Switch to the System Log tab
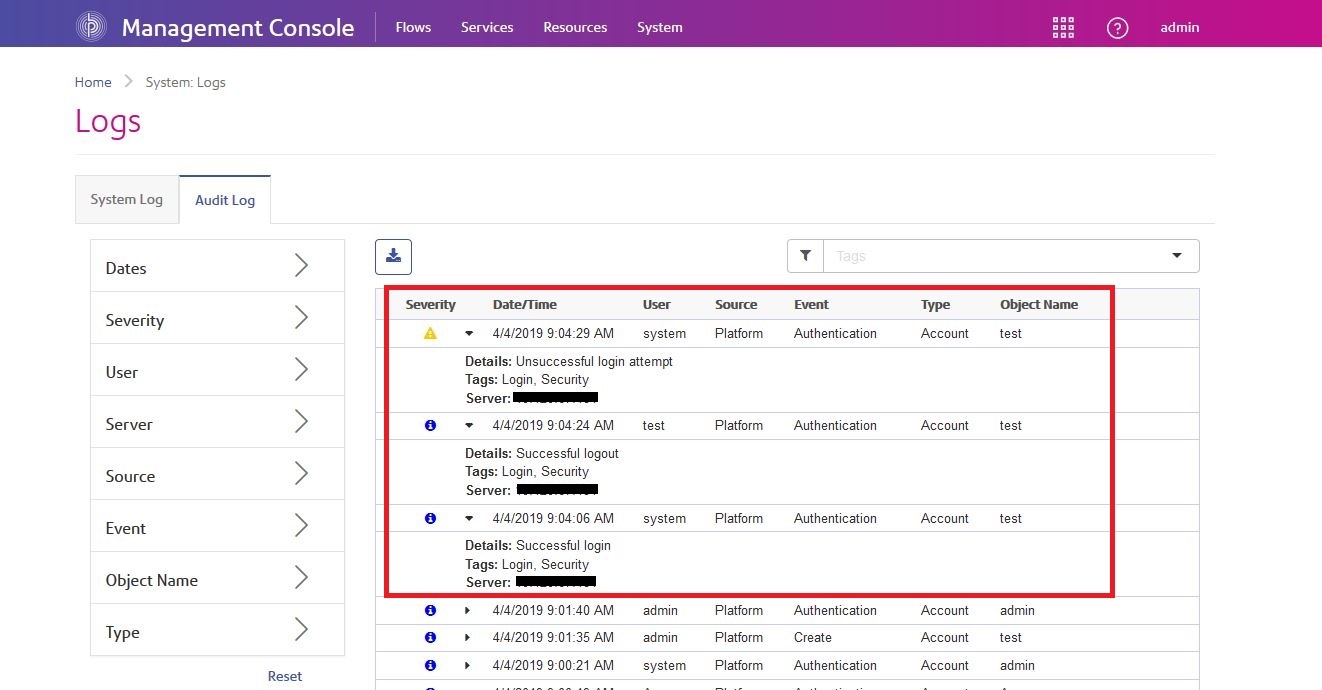 pos(126,199)
